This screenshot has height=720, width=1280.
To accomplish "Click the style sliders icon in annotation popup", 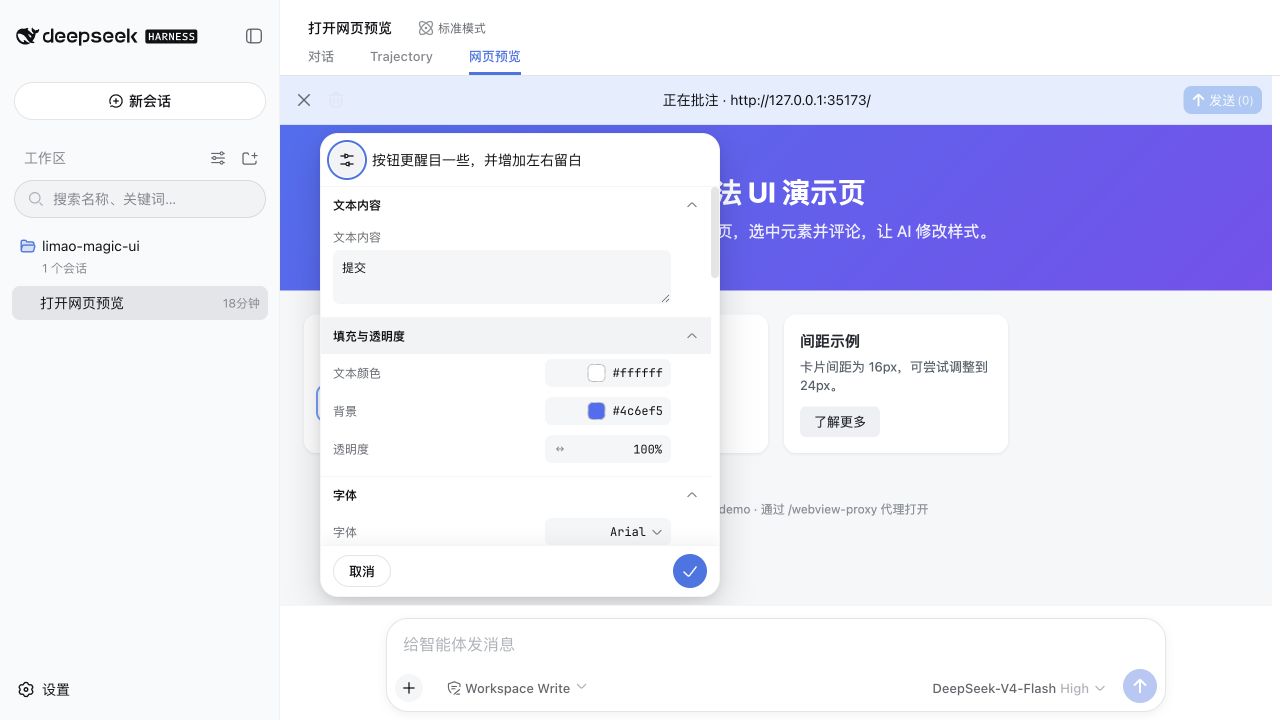I will click(347, 159).
